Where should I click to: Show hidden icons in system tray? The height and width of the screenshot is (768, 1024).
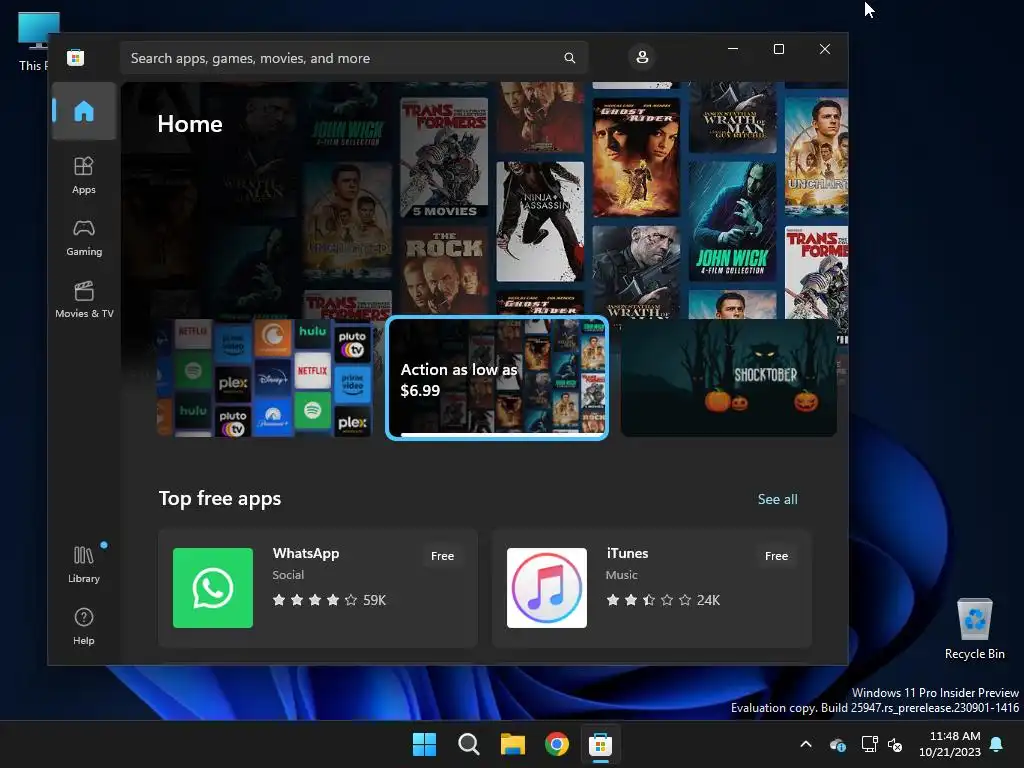(x=806, y=744)
